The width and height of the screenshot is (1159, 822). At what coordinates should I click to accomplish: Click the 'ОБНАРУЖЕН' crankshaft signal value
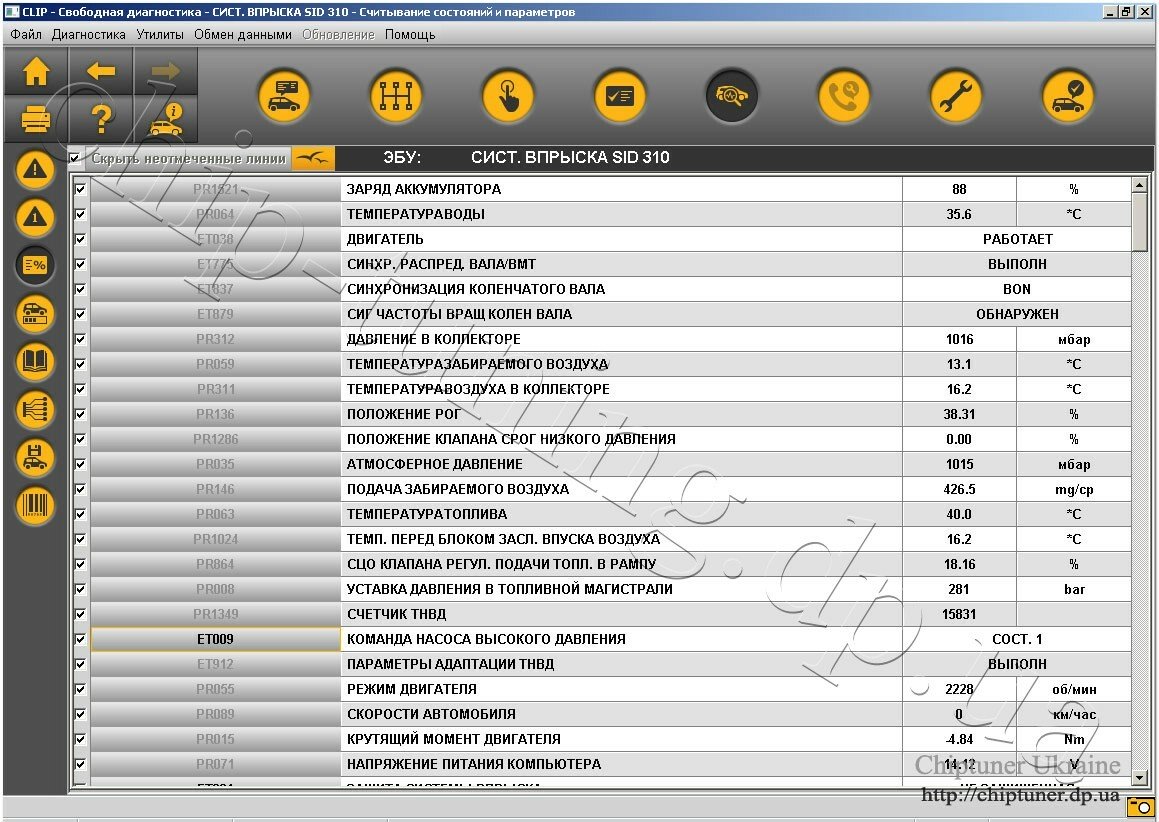tap(1018, 314)
